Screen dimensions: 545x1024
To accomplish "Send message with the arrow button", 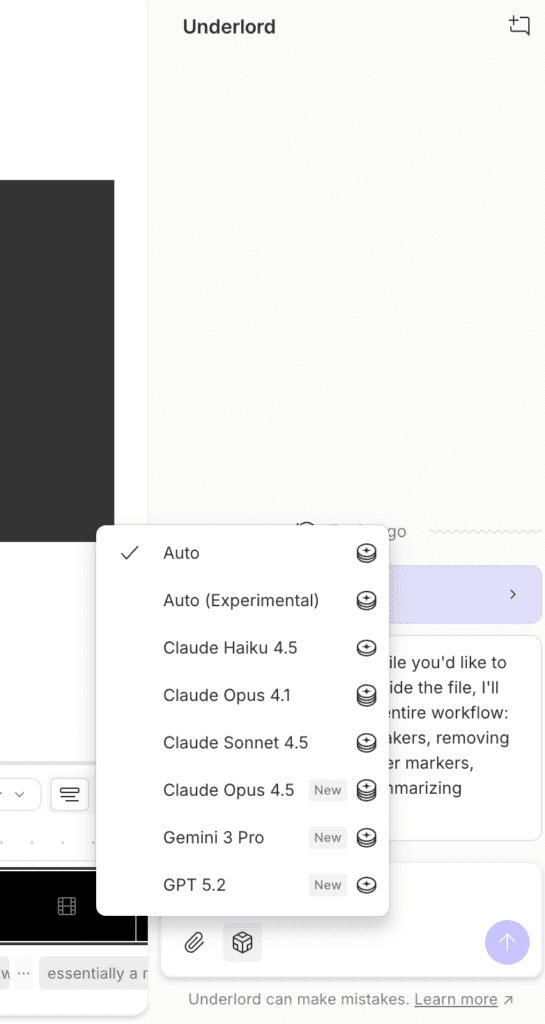I will (507, 942).
